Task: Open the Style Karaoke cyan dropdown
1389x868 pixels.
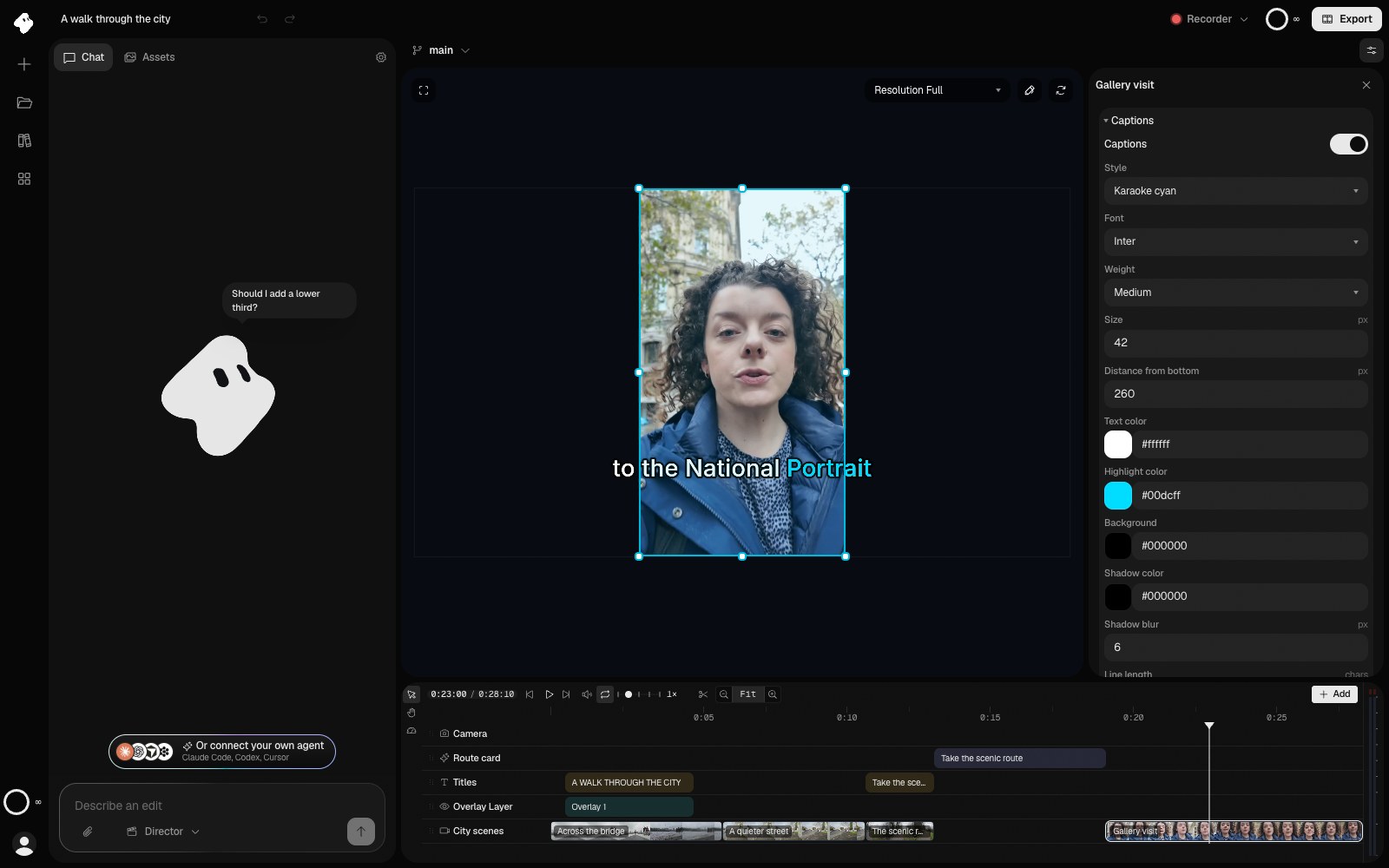Action: tap(1235, 191)
